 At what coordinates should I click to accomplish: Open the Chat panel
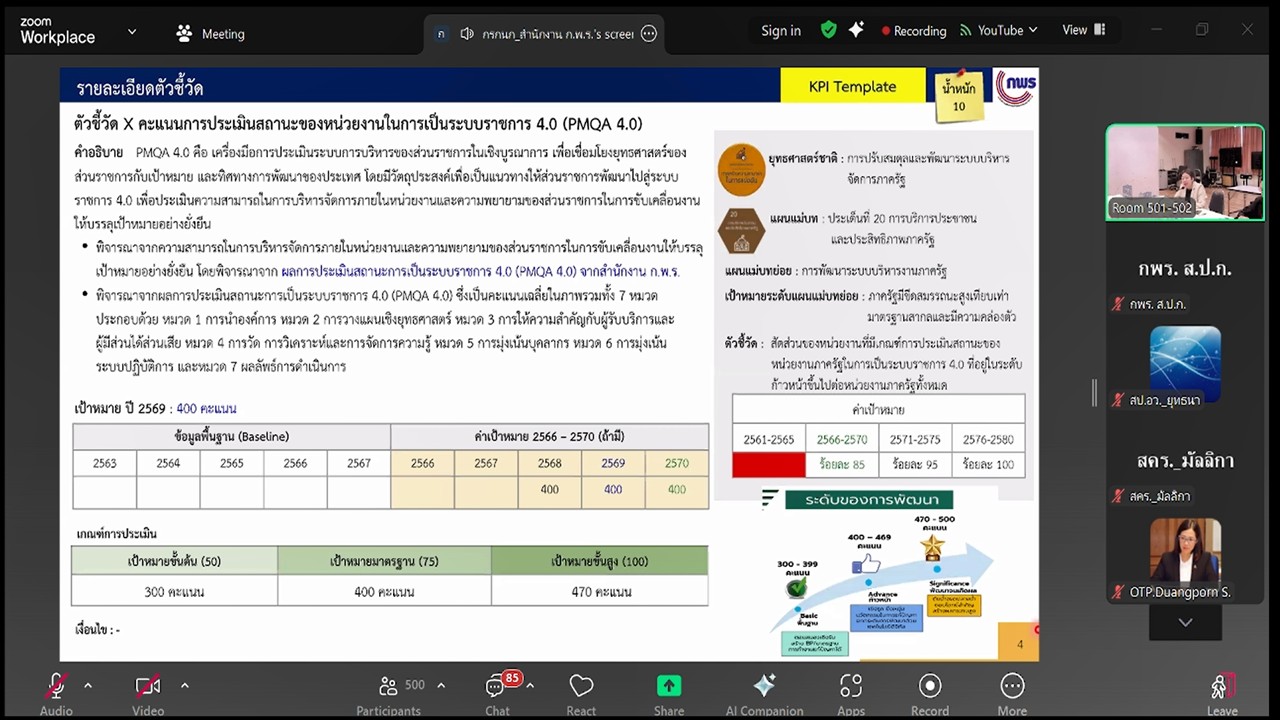pos(496,692)
